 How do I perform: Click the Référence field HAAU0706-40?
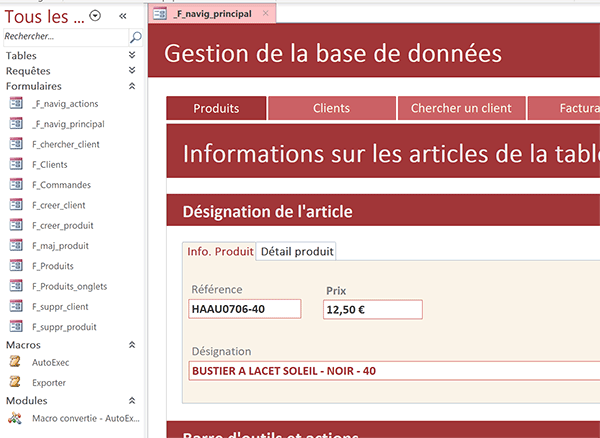(x=245, y=309)
